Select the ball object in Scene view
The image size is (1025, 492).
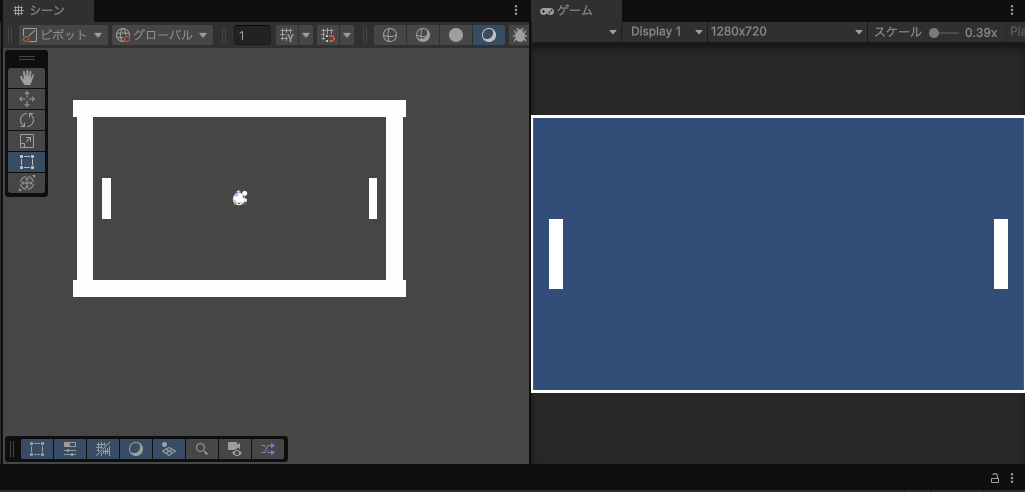[x=241, y=197]
